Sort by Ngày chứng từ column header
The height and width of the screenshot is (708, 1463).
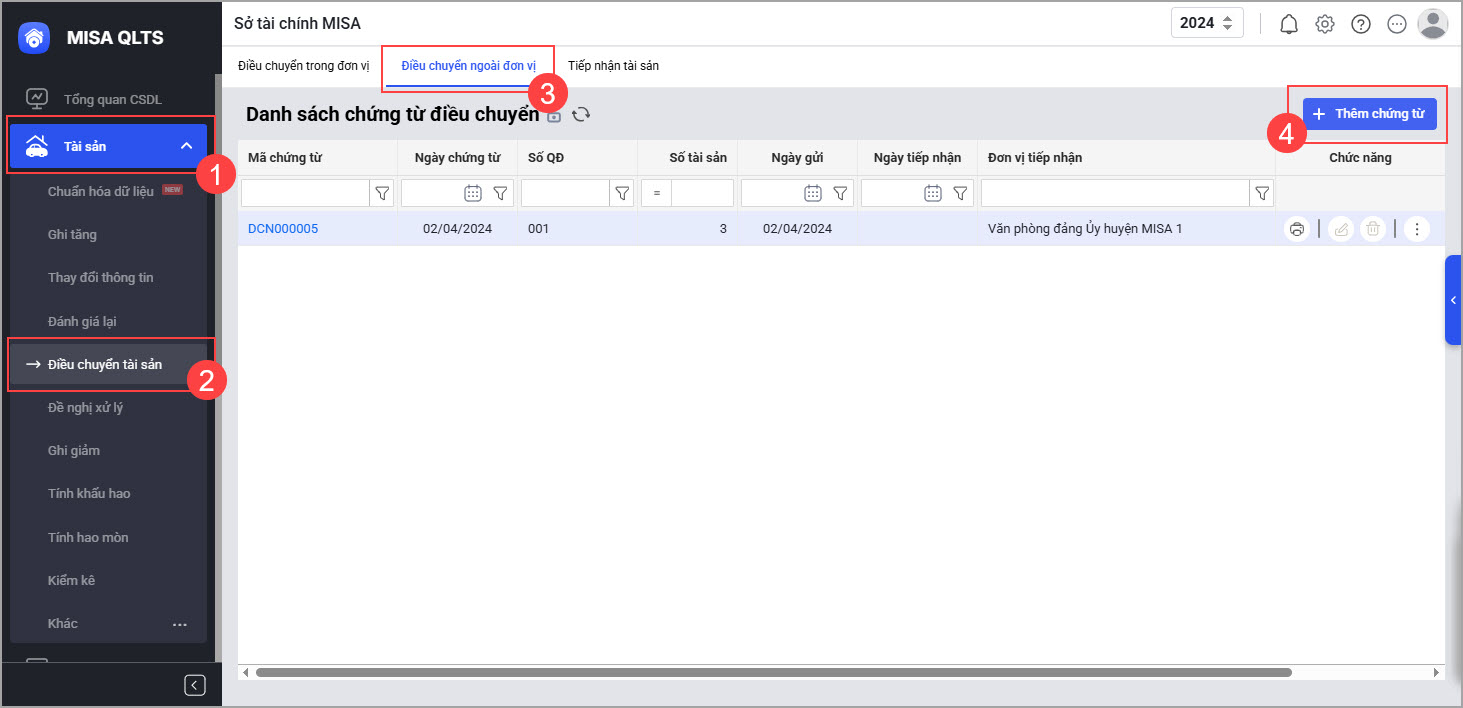[x=457, y=157]
